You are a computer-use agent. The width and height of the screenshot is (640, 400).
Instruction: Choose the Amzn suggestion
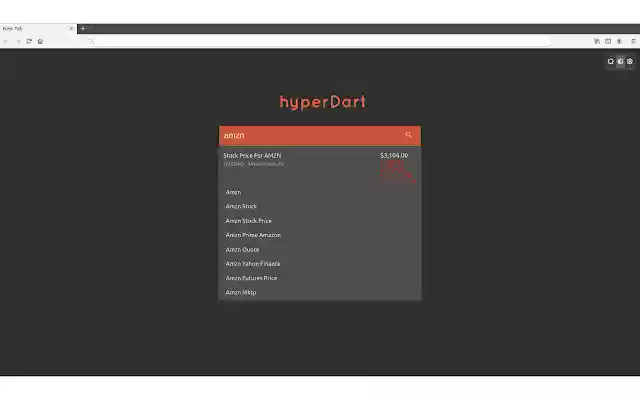(320, 192)
